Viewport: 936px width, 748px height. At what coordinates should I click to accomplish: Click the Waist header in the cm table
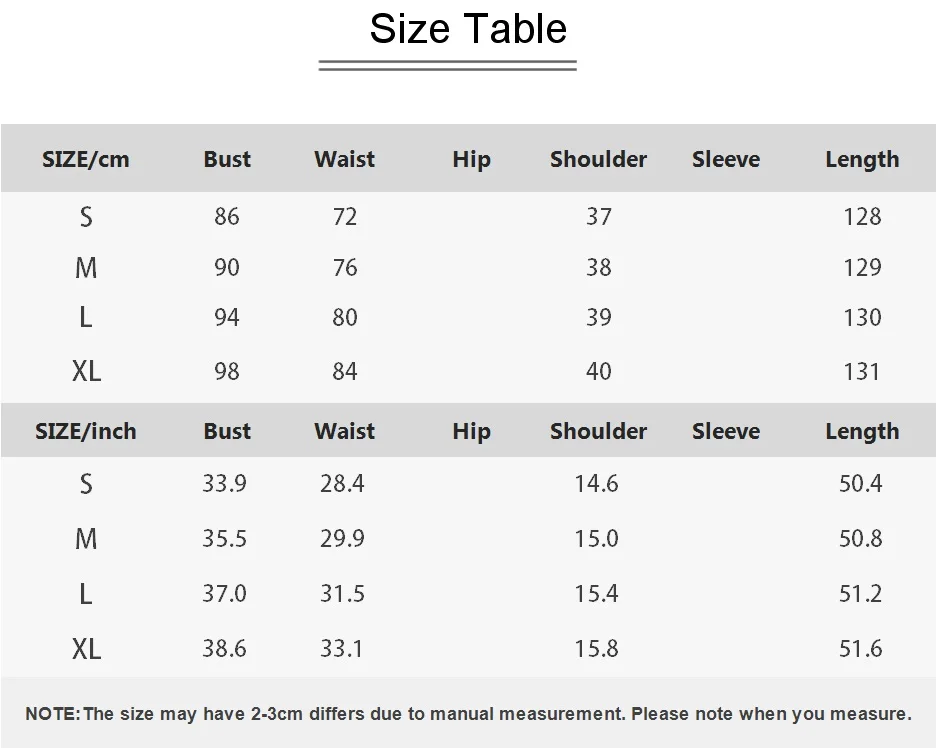[x=344, y=159]
